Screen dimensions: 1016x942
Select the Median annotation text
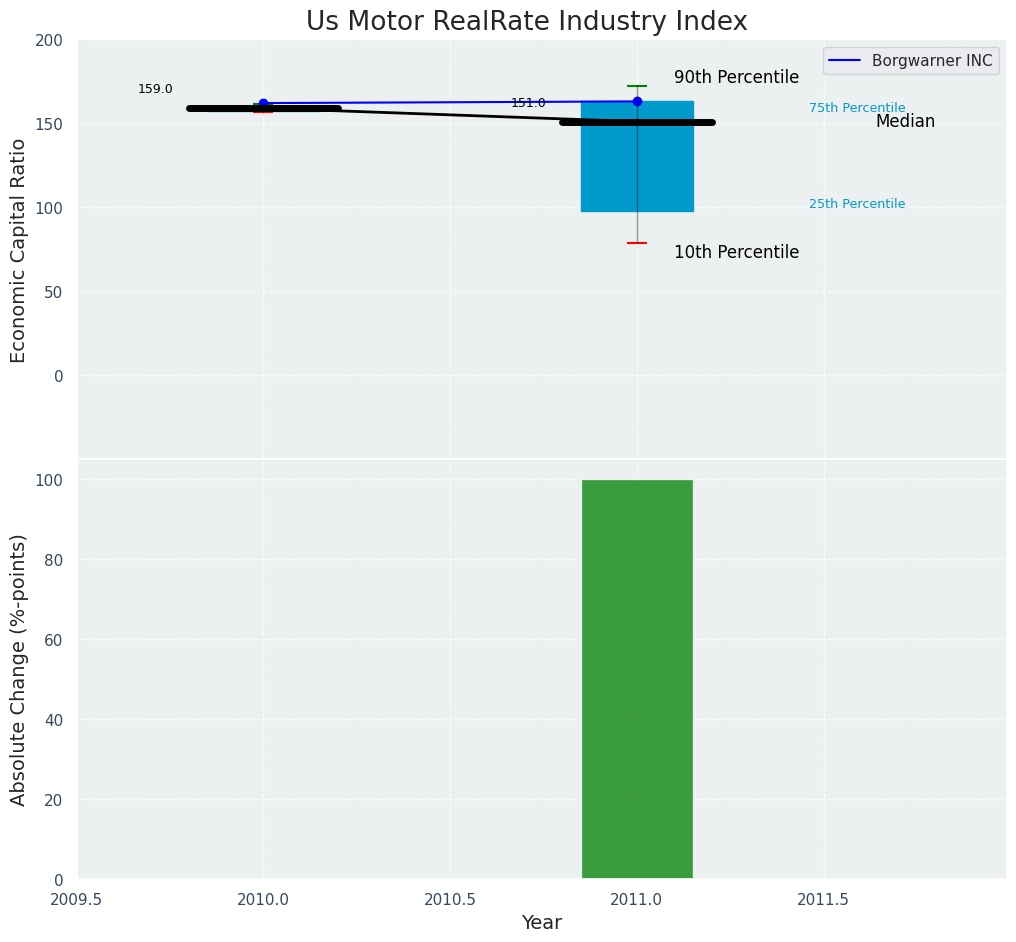click(905, 122)
